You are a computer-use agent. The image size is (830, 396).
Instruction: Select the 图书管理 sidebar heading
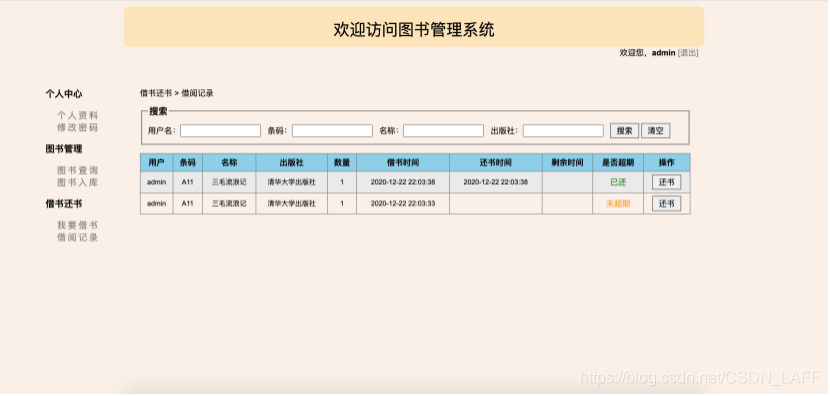coord(64,149)
